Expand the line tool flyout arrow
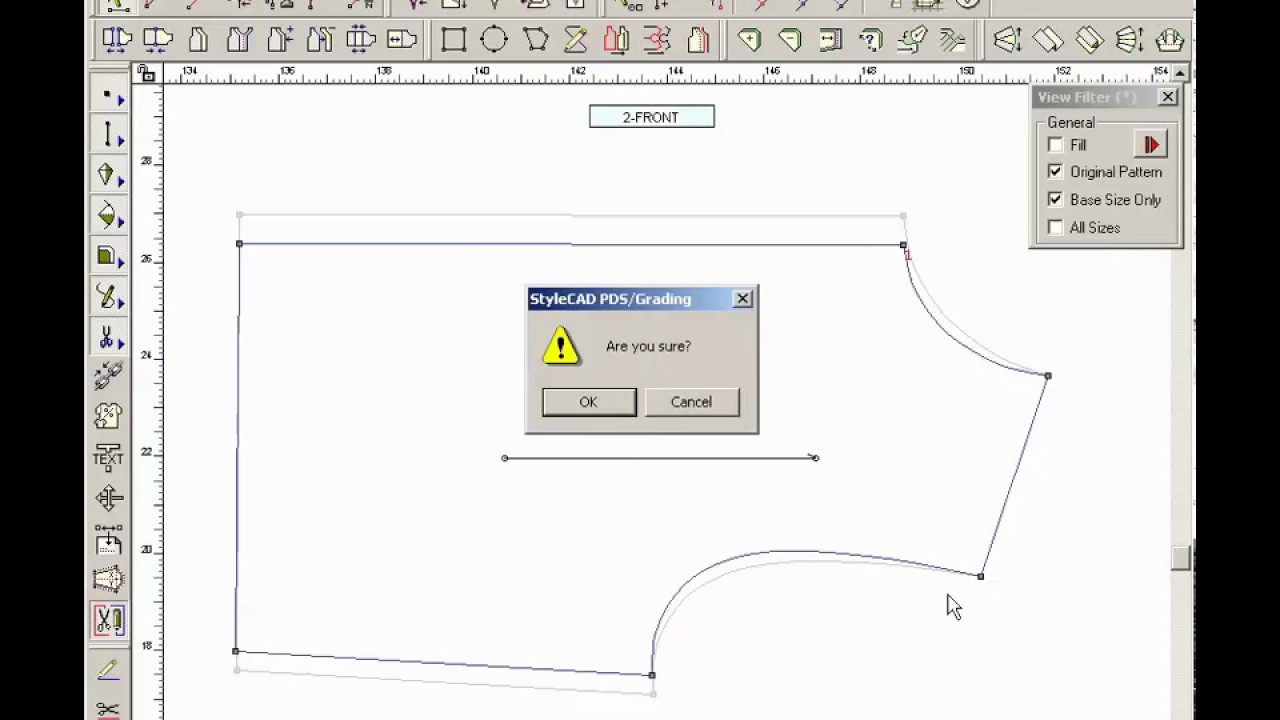This screenshot has width=1280, height=720. 121,140
